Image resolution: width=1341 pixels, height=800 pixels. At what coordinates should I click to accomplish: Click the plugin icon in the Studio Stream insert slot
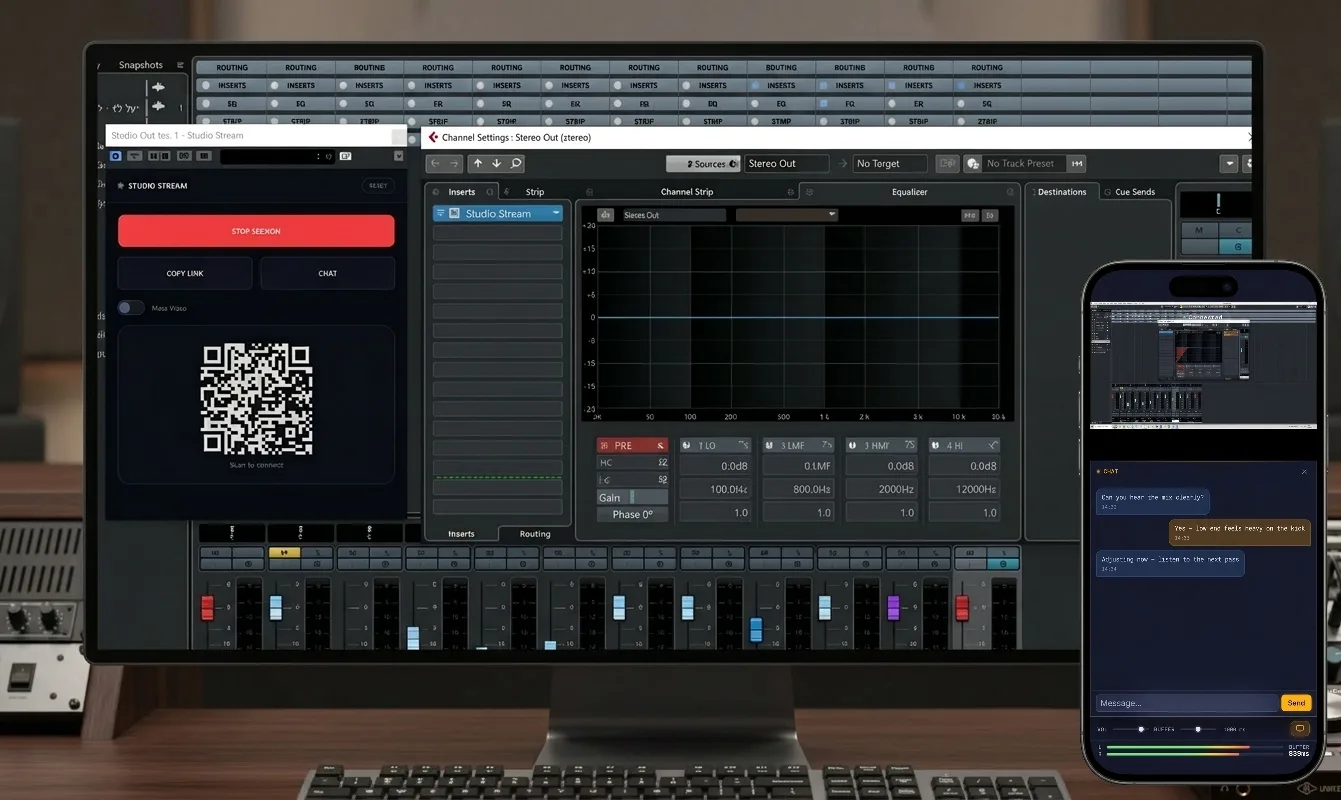tap(454, 213)
